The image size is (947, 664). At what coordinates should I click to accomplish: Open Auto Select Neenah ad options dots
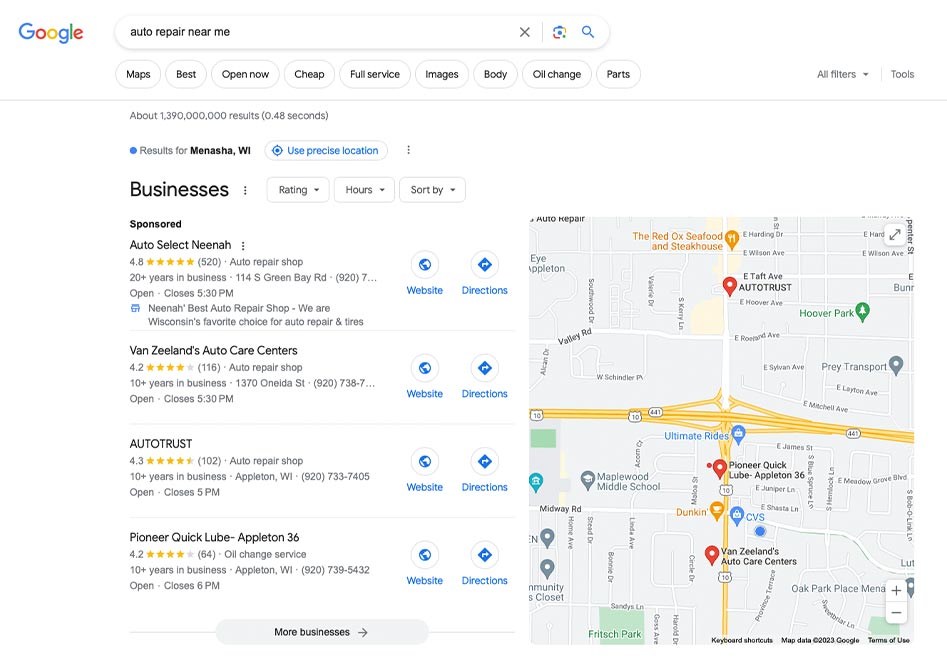click(x=243, y=246)
